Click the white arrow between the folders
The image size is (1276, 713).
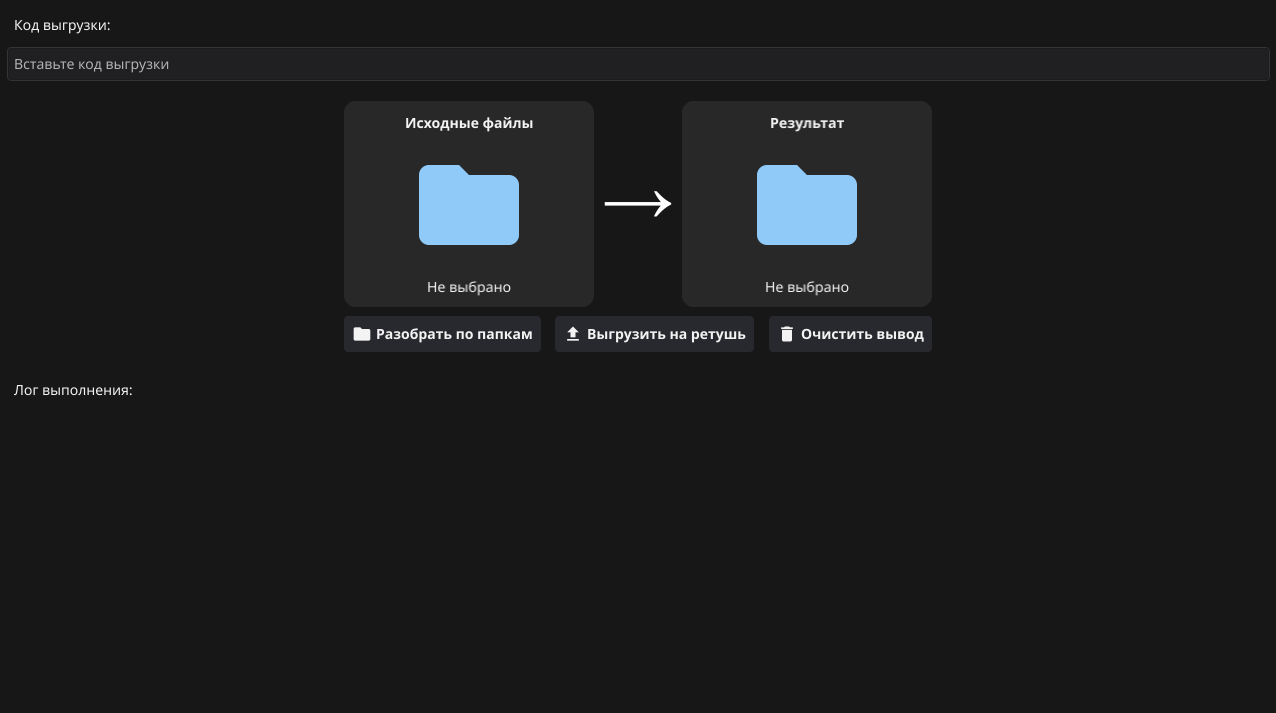point(637,204)
